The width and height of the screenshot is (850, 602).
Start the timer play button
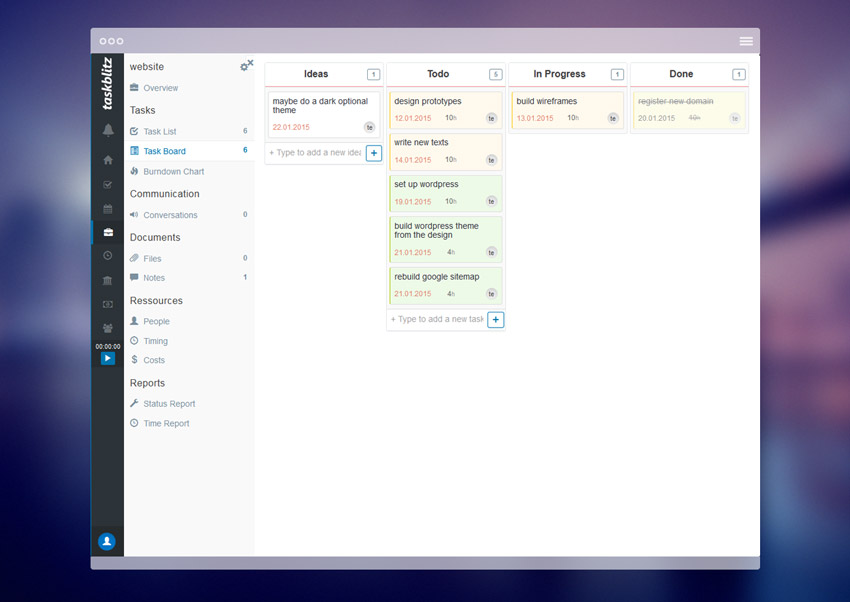[x=107, y=358]
